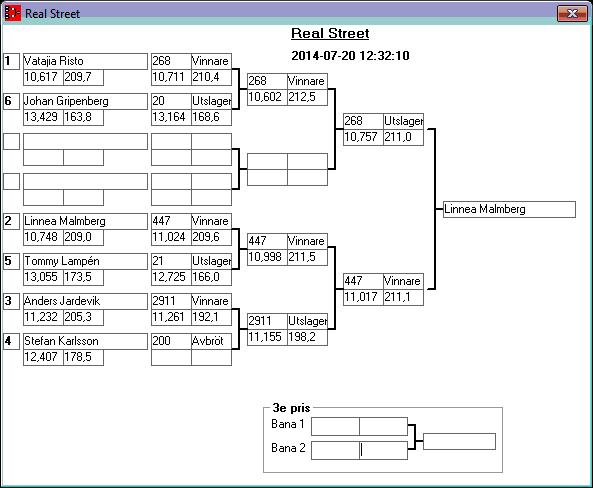Click the final round 11,017 time field
The height and width of the screenshot is (488, 593).
[363, 297]
